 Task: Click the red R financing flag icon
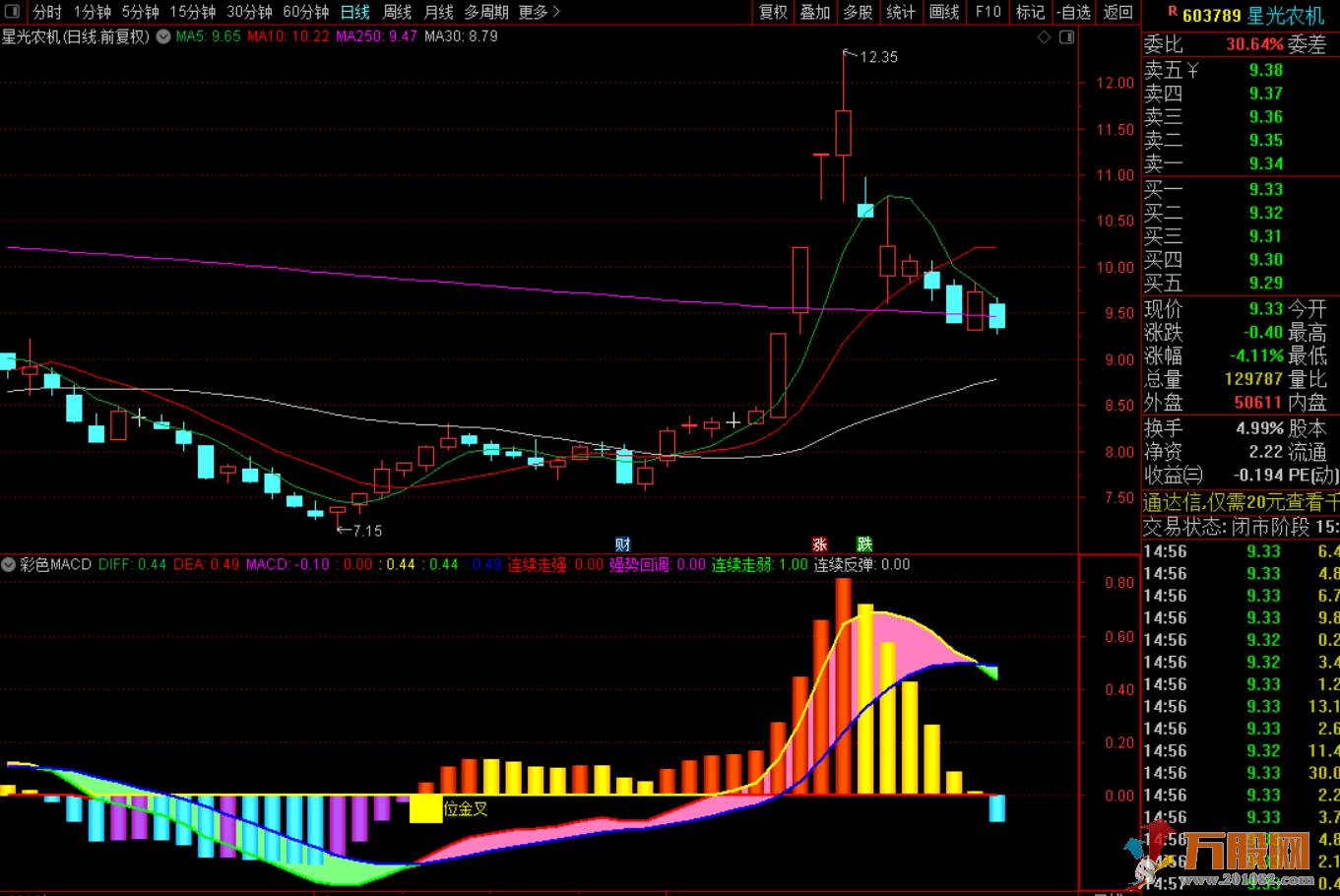point(1173,11)
